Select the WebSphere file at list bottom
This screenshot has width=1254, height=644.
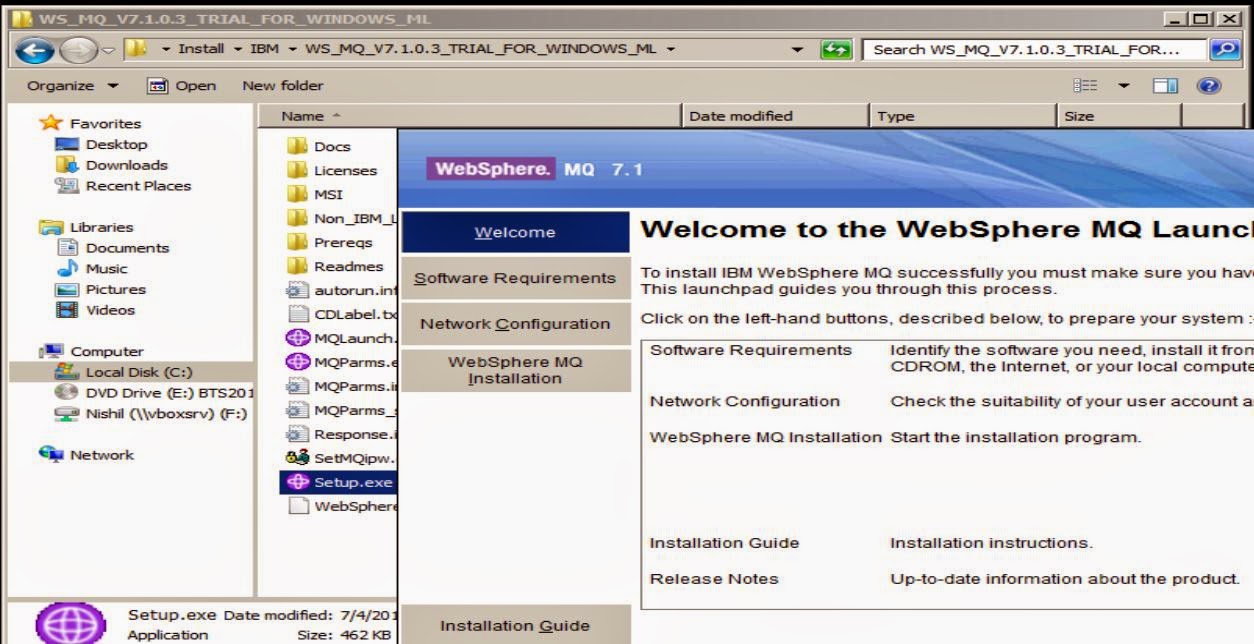click(341, 506)
